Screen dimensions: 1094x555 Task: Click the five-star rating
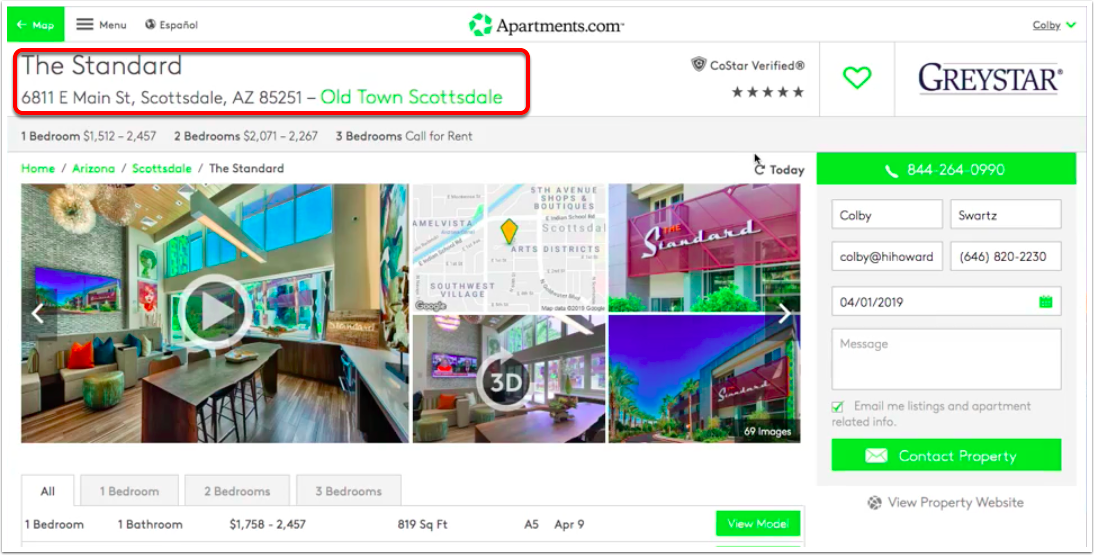[x=767, y=91]
